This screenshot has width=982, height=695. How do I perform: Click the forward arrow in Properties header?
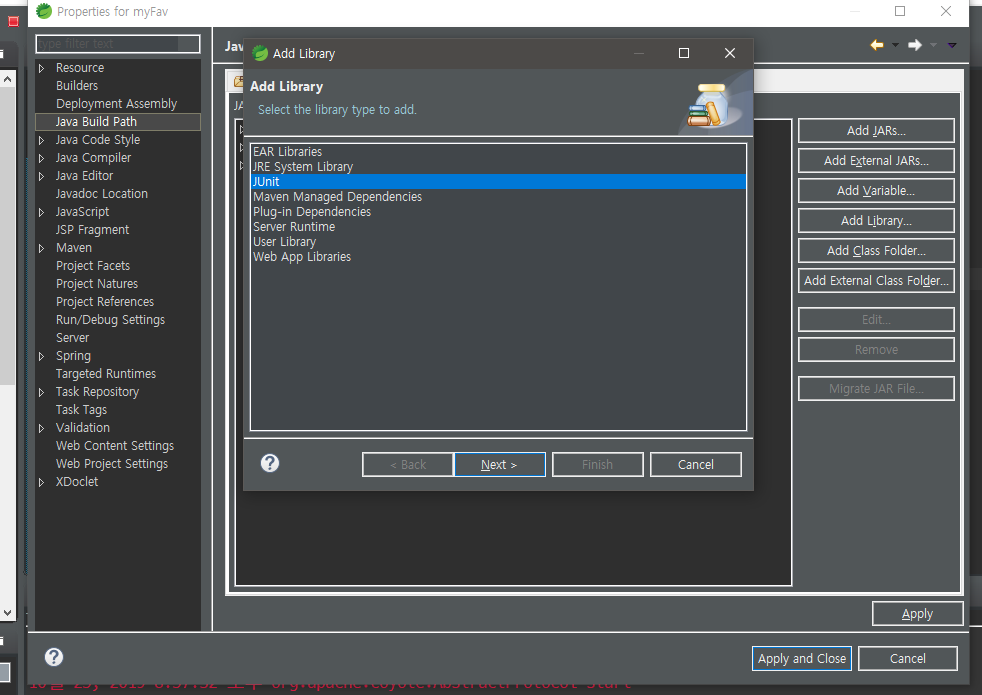click(x=915, y=44)
